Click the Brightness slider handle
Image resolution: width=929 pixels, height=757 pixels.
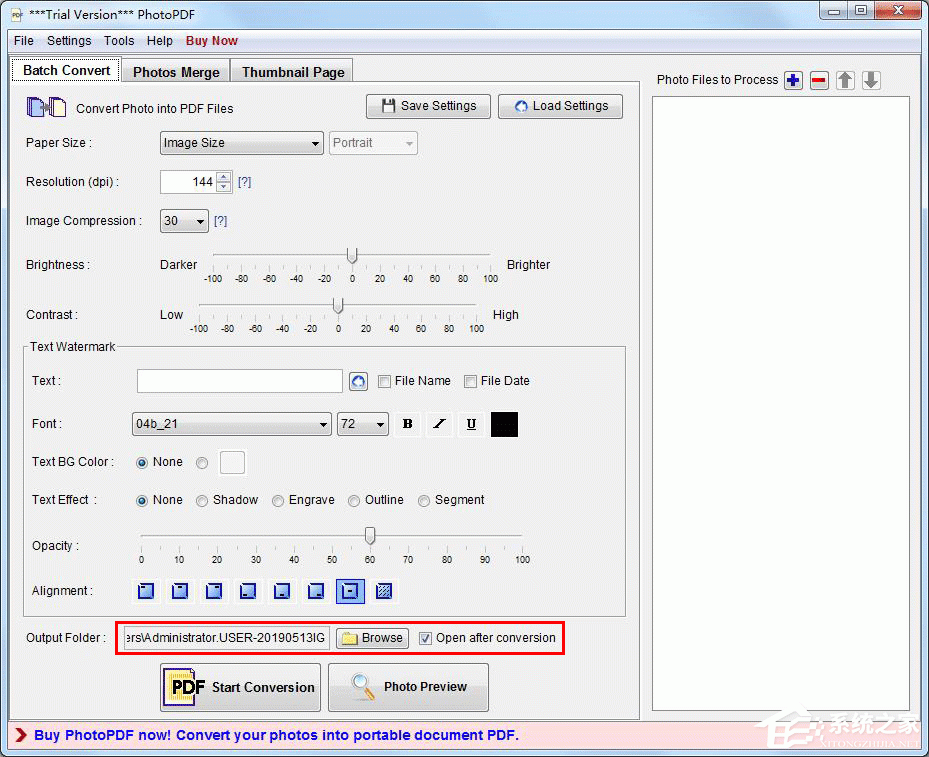point(352,256)
